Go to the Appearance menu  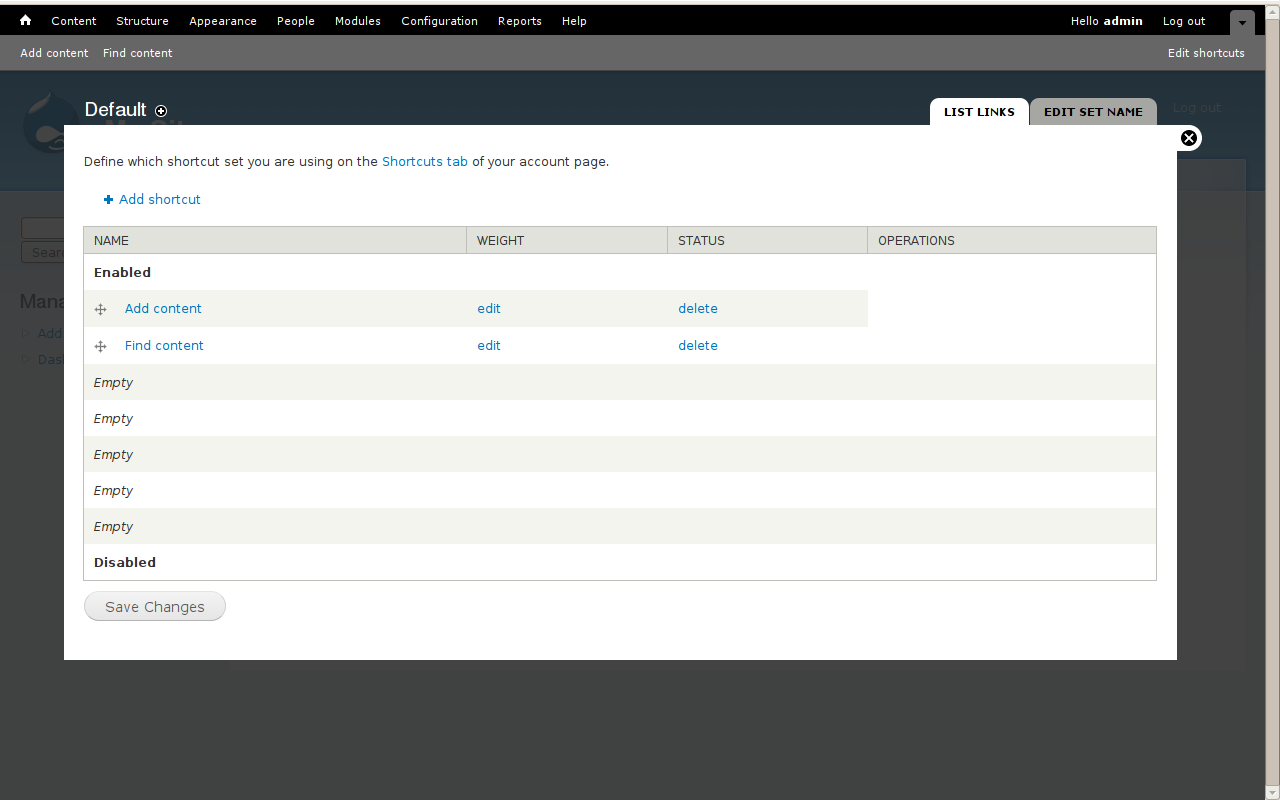pos(223,21)
